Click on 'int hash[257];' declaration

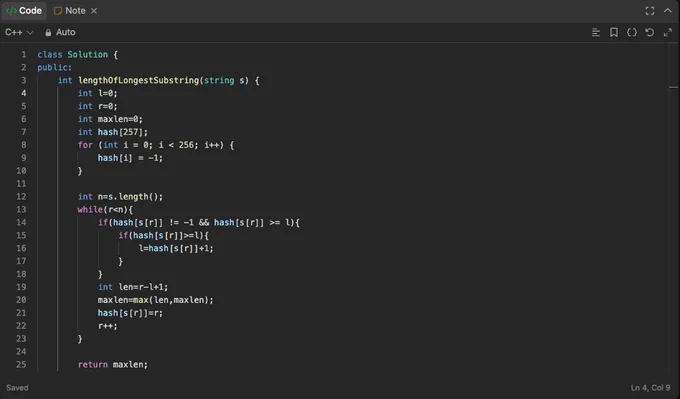pyautogui.click(x=113, y=132)
